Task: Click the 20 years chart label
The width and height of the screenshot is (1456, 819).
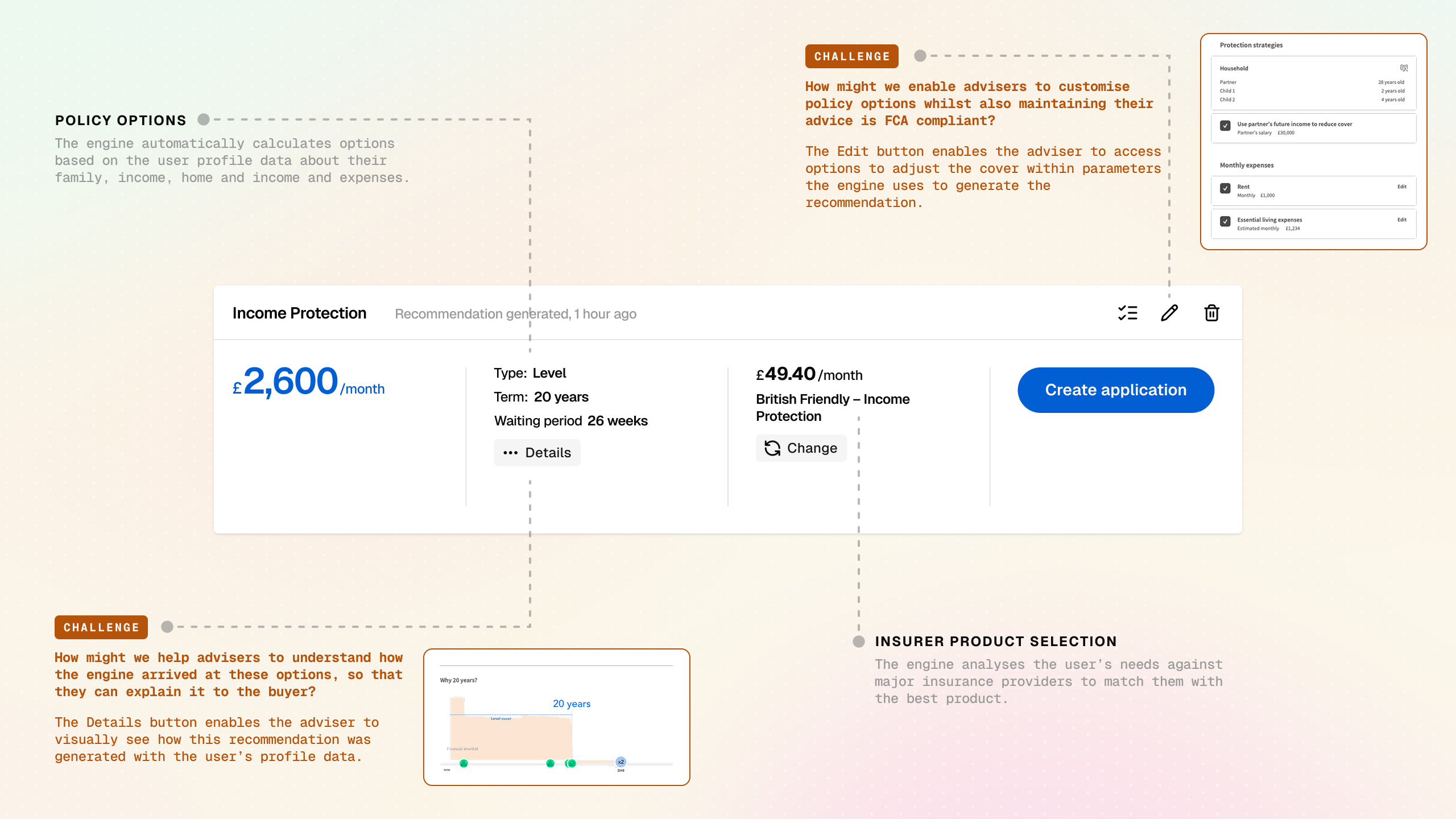Action: tap(572, 704)
